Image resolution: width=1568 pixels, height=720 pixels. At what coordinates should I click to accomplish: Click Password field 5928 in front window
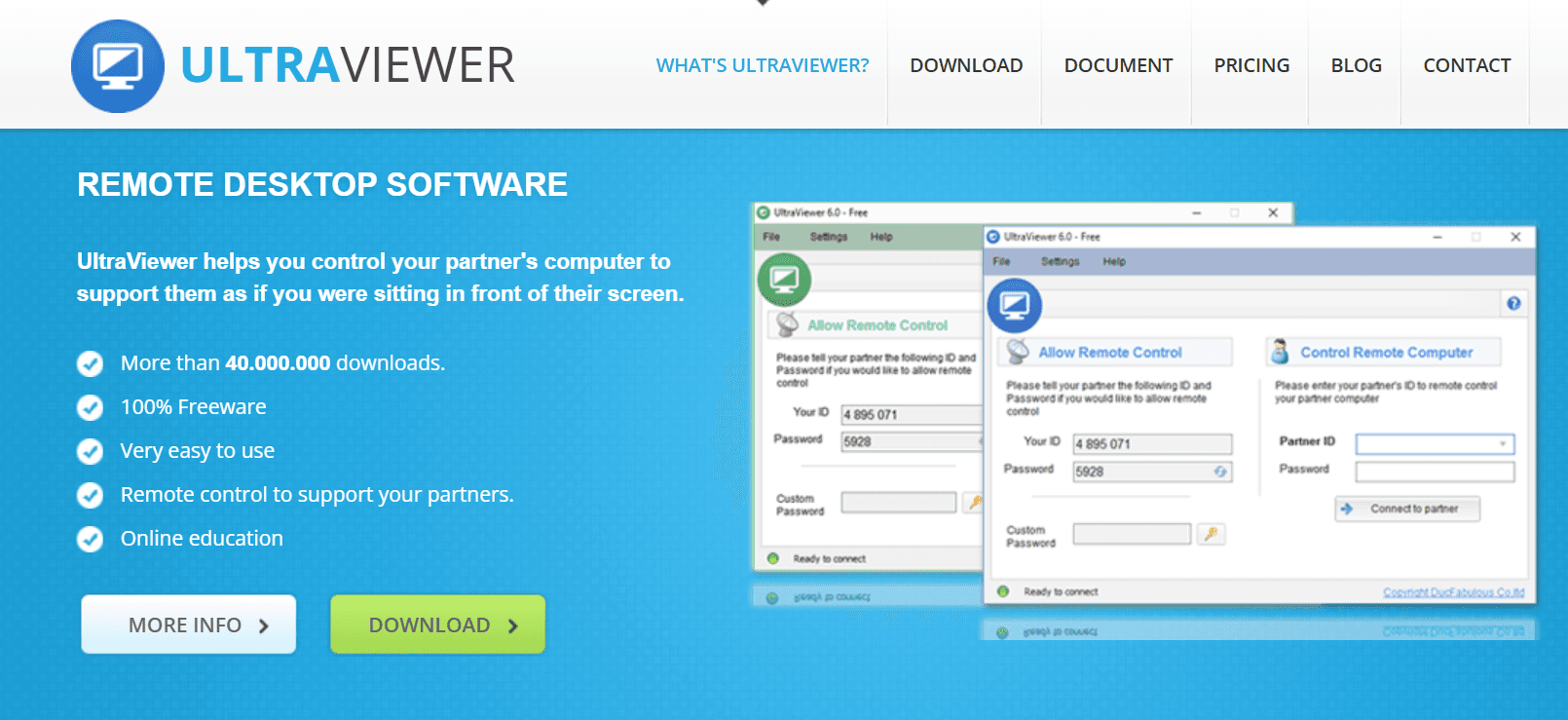[x=1152, y=472]
